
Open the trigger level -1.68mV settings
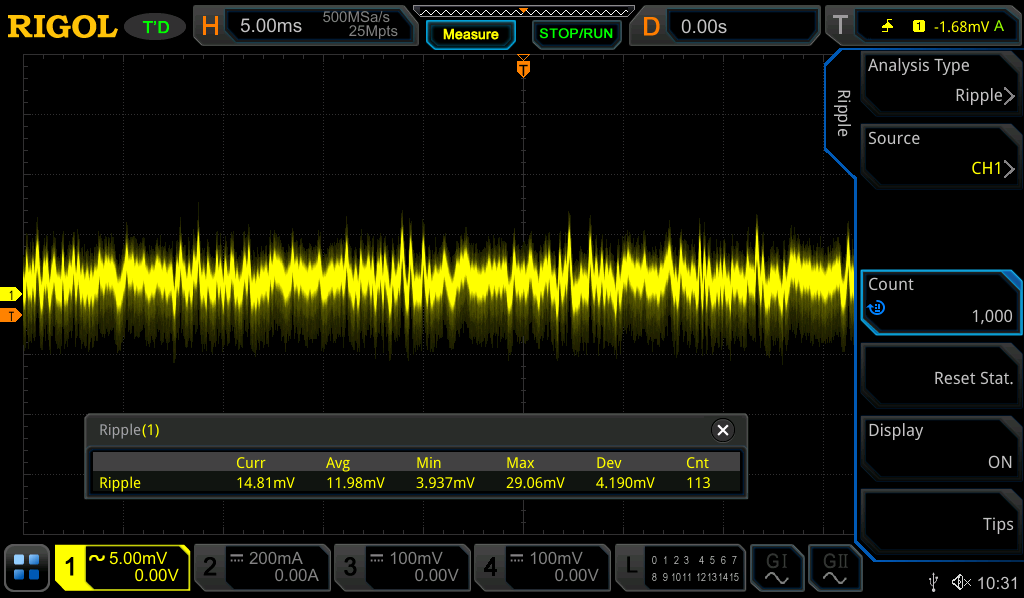(x=938, y=25)
